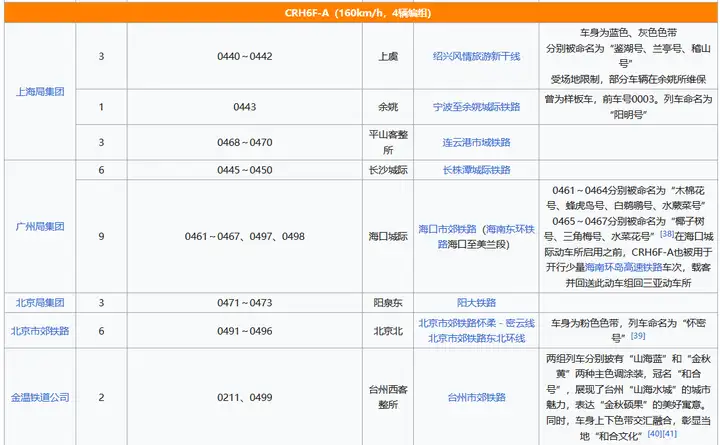This screenshot has height=445, width=720.
Task: Select depot cell 海口城际
Action: pos(388,237)
